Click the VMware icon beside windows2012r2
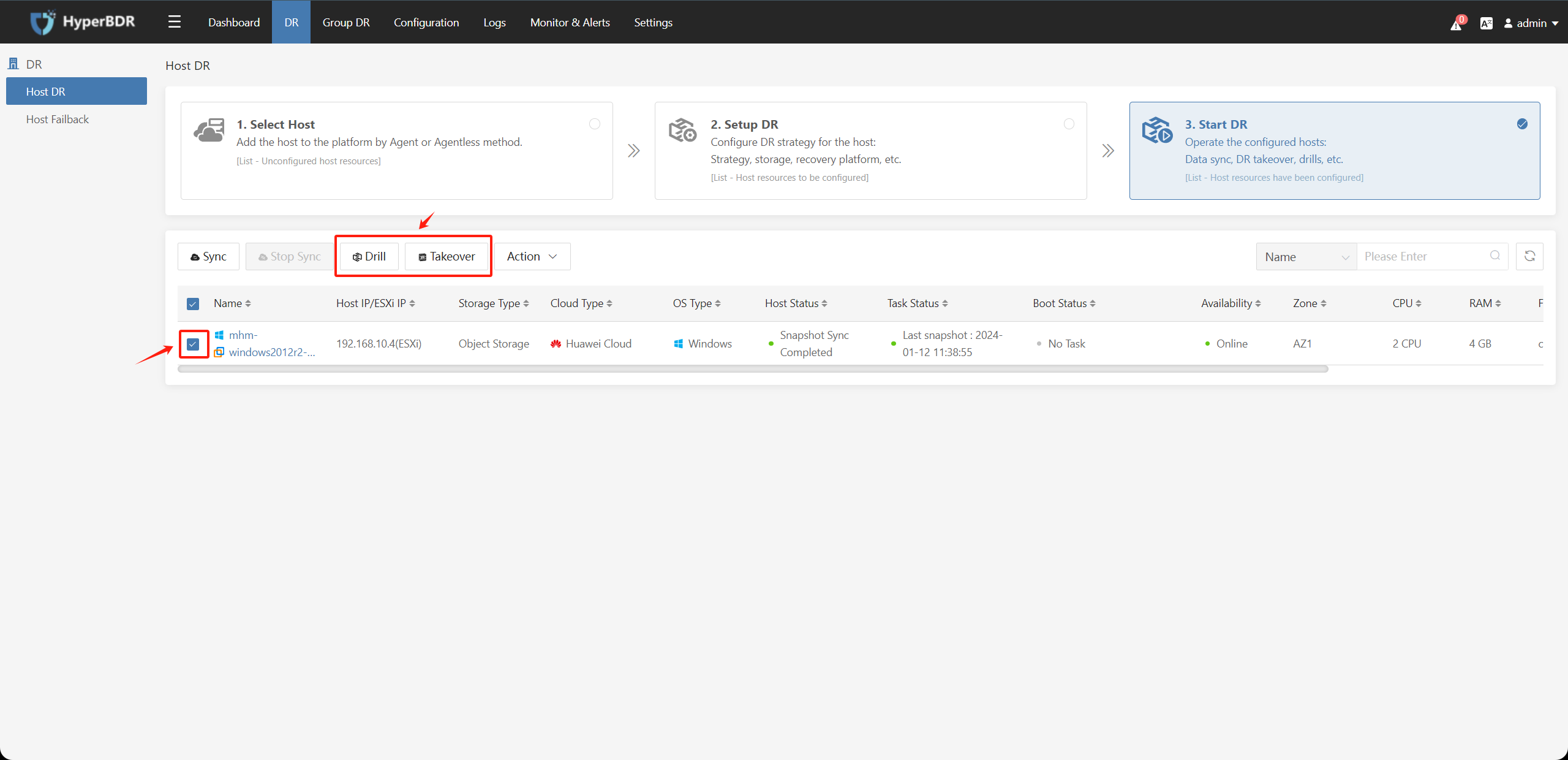This screenshot has width=1568, height=760. click(219, 352)
